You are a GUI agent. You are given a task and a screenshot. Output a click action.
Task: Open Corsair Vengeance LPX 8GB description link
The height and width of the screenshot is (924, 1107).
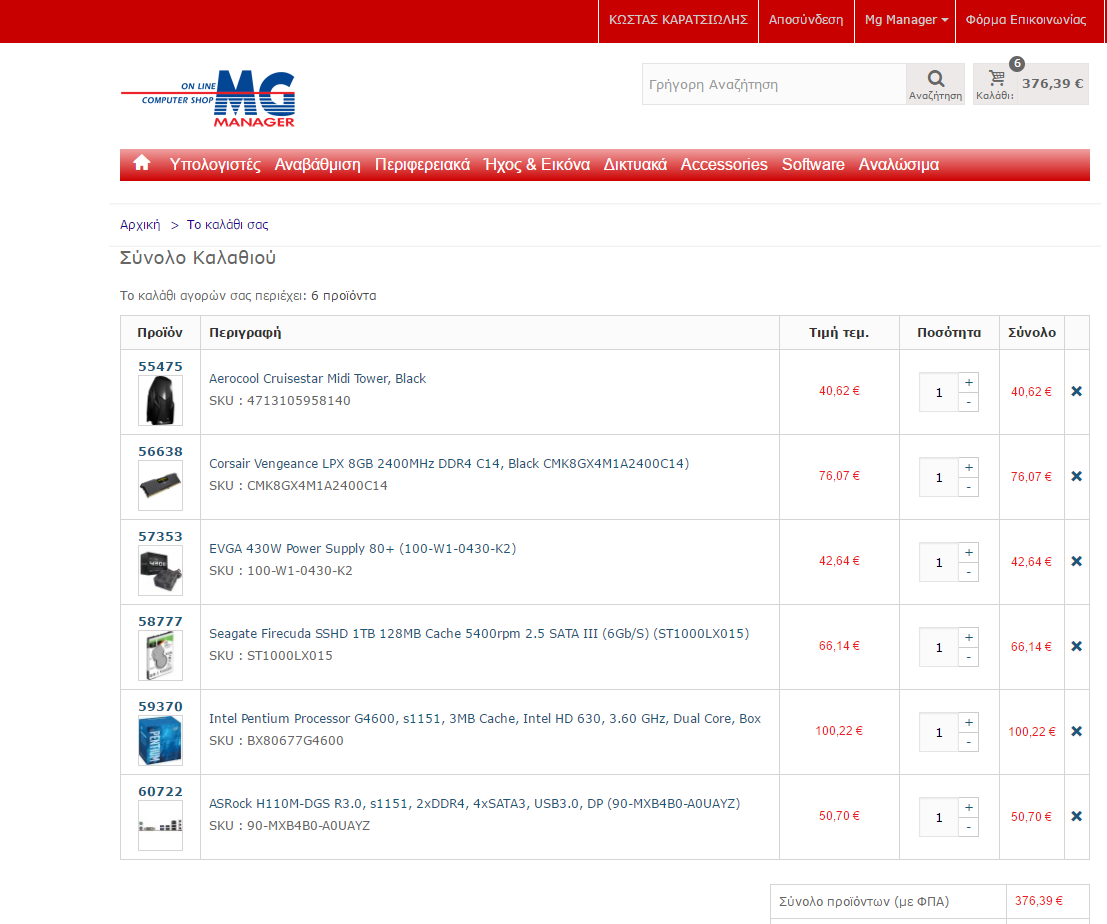(x=449, y=464)
